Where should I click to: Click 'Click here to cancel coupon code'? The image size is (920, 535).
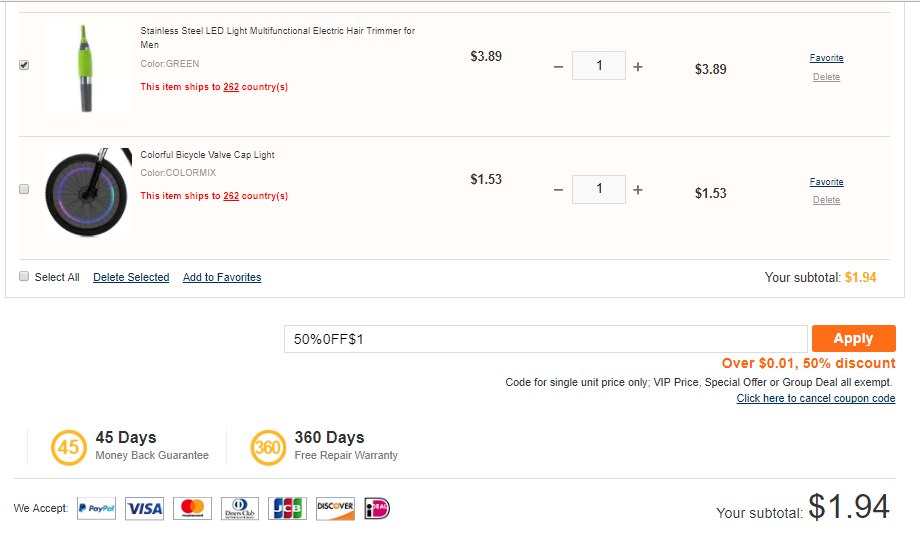pyautogui.click(x=816, y=398)
